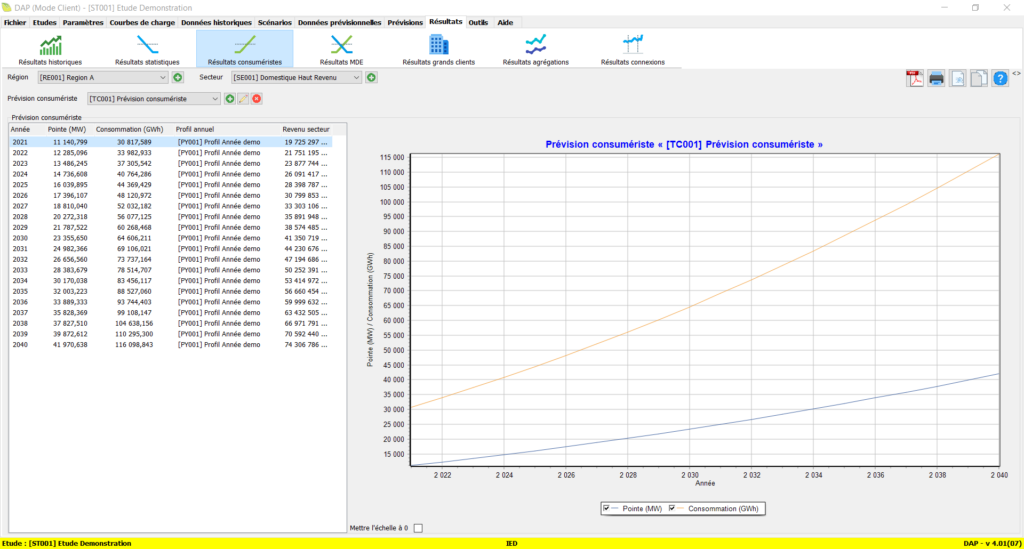Screen dimensions: 1024x549
Task: Open the Courbes de charge menu
Action: tap(143, 22)
